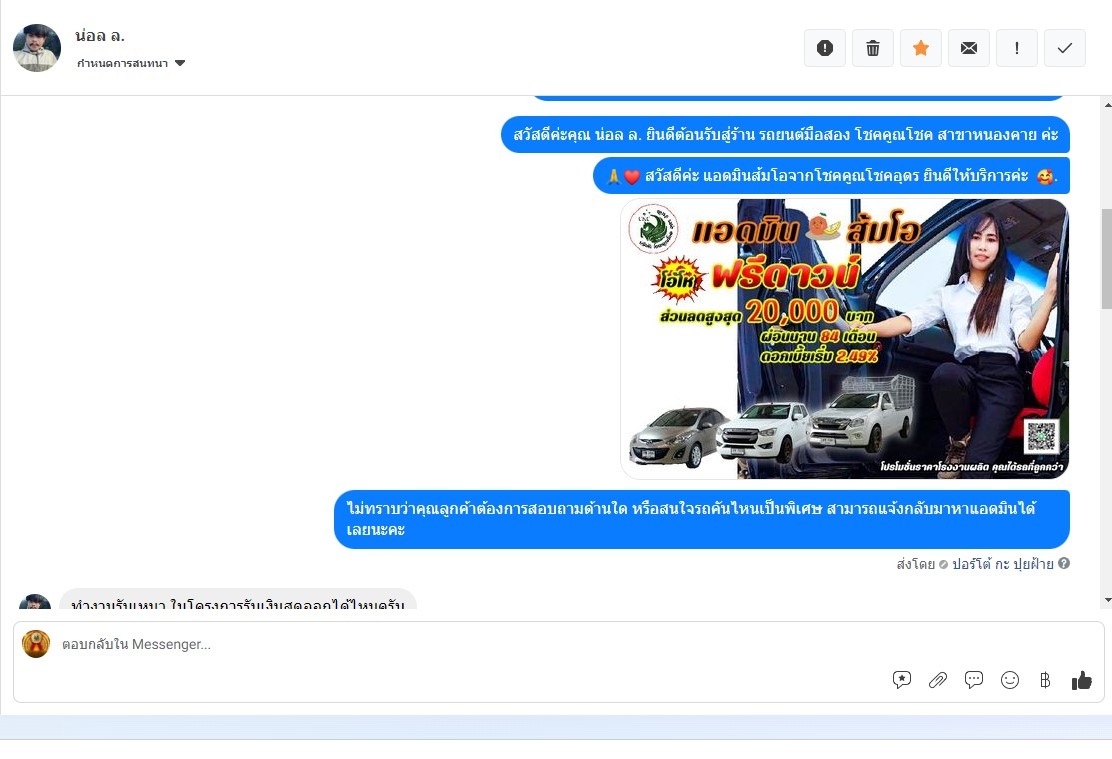
Task: Click the chat scrollbar thumb
Action: coord(1107,259)
